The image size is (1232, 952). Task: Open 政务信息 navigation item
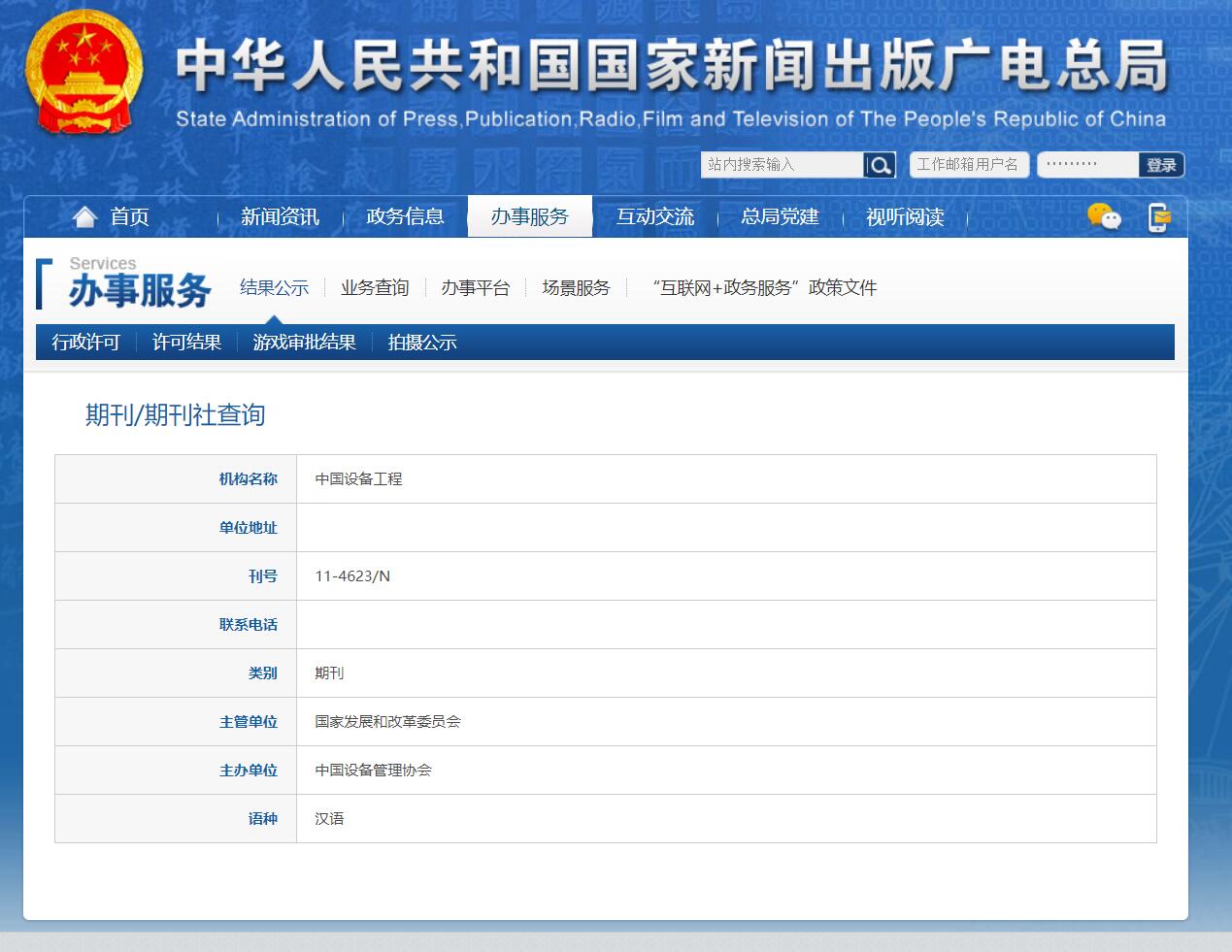point(405,216)
